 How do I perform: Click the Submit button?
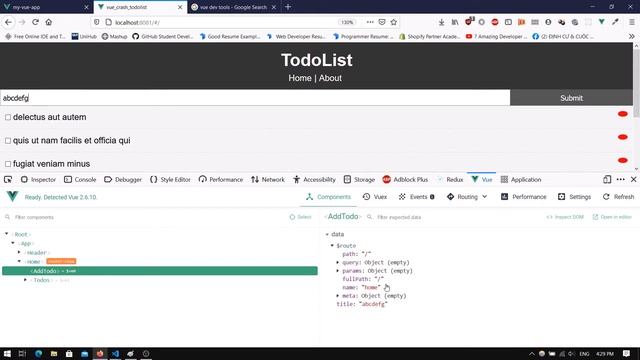(x=571, y=98)
